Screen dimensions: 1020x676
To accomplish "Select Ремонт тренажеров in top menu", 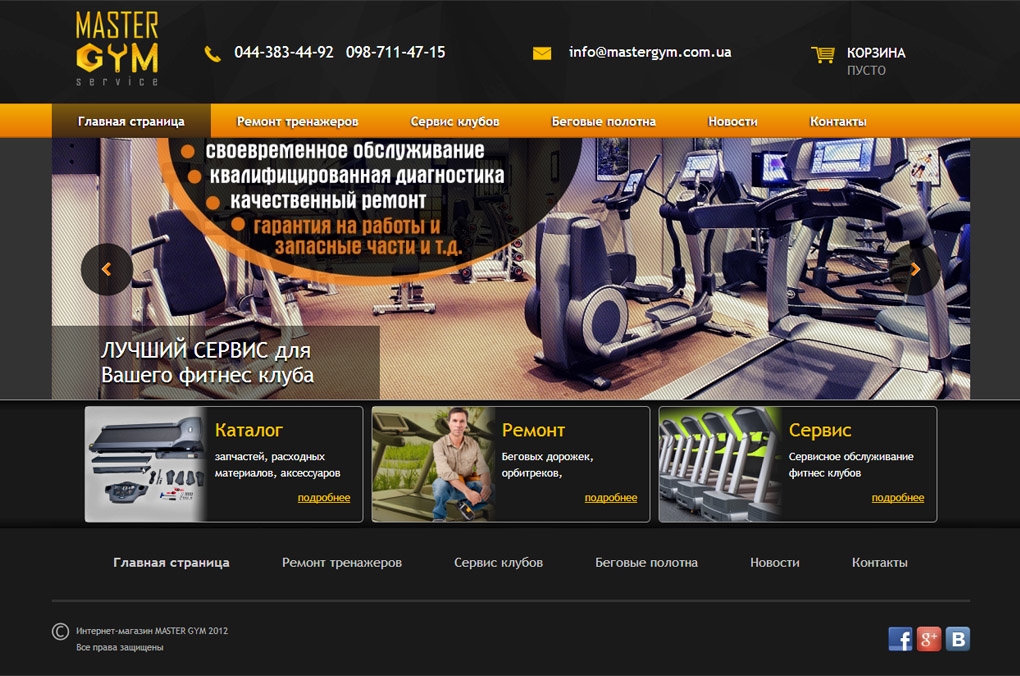I will tap(297, 122).
